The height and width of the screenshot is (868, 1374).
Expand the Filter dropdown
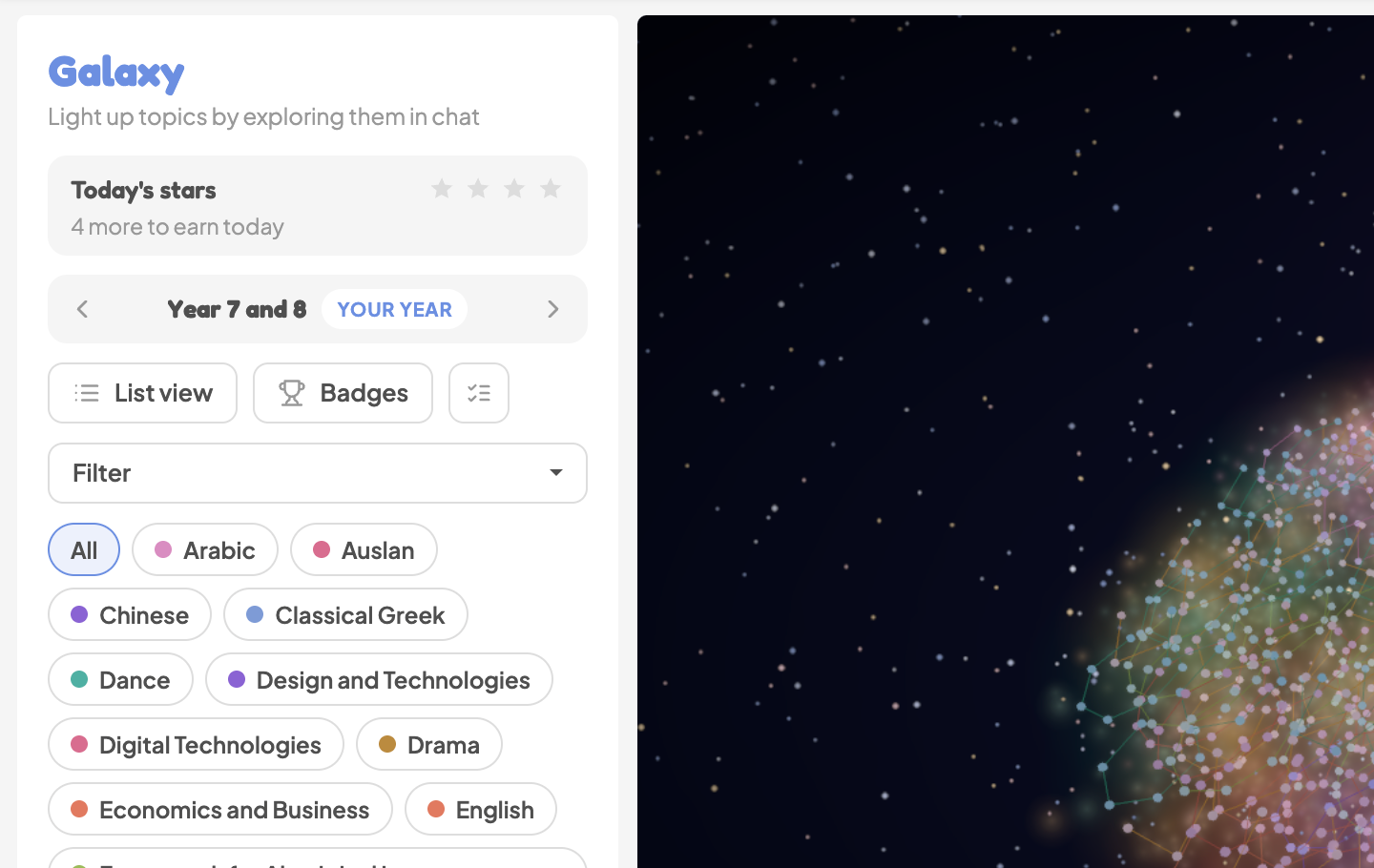pyautogui.click(x=318, y=473)
